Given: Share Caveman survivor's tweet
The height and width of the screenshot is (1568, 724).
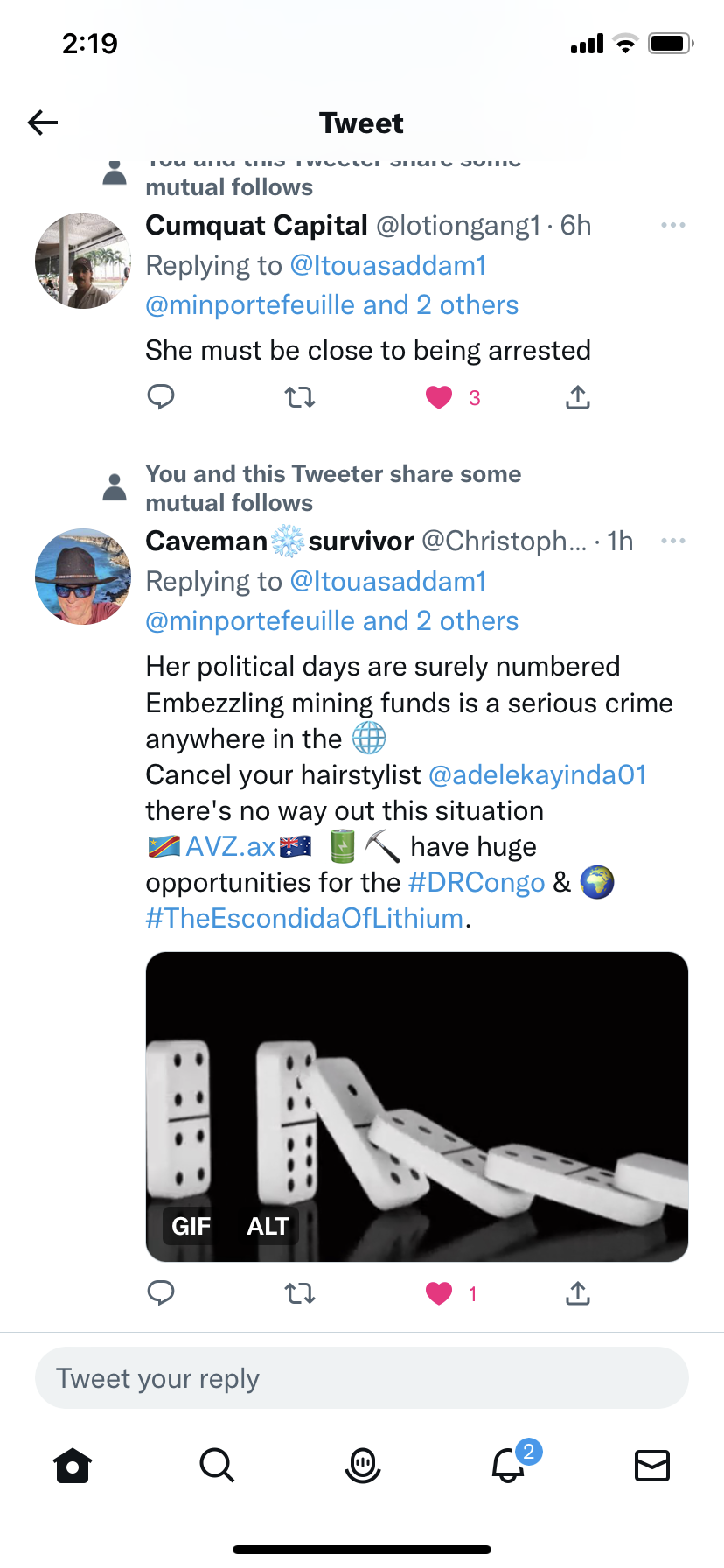Looking at the screenshot, I should pyautogui.click(x=578, y=1292).
